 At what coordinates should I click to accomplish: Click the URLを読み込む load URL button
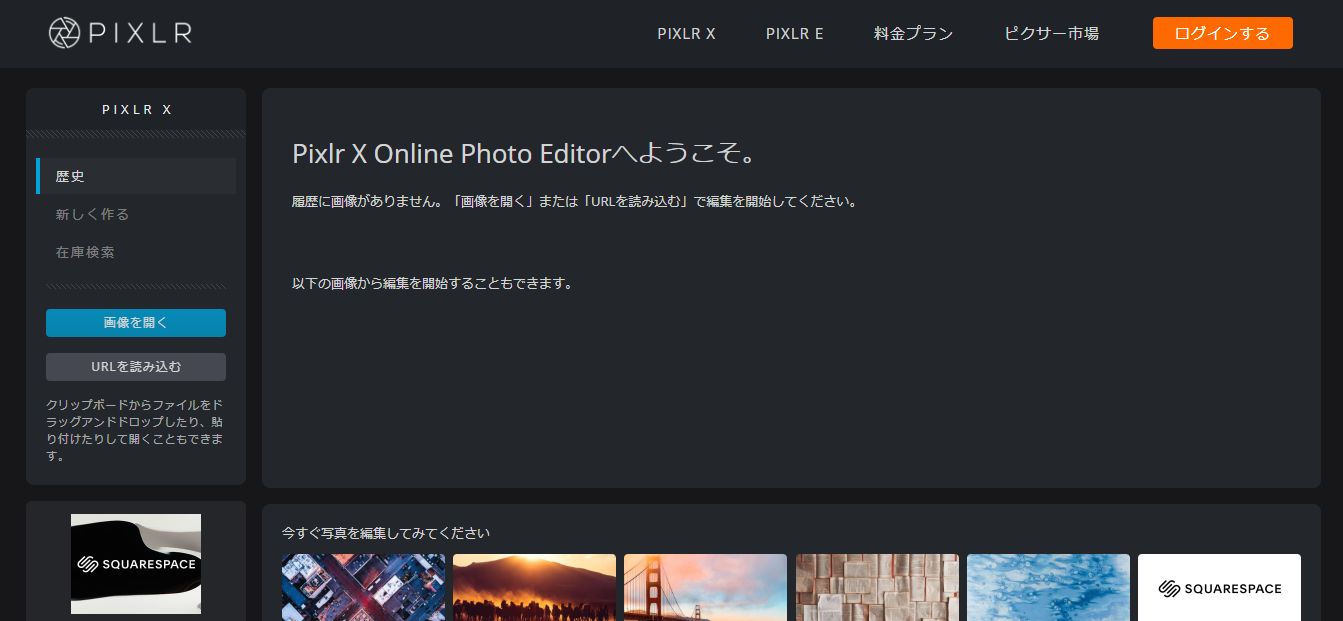click(136, 367)
